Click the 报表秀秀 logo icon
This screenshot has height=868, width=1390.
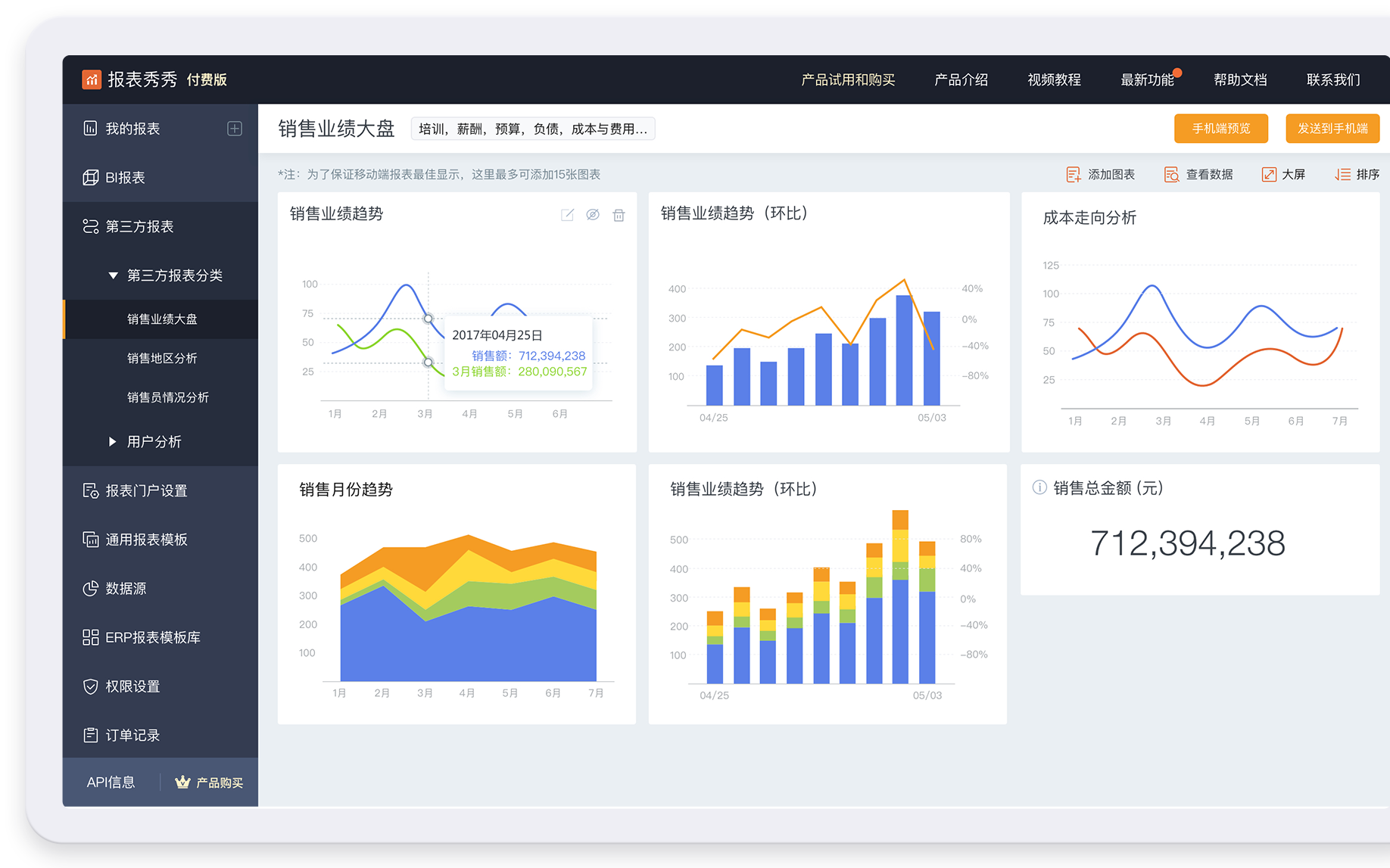click(92, 79)
